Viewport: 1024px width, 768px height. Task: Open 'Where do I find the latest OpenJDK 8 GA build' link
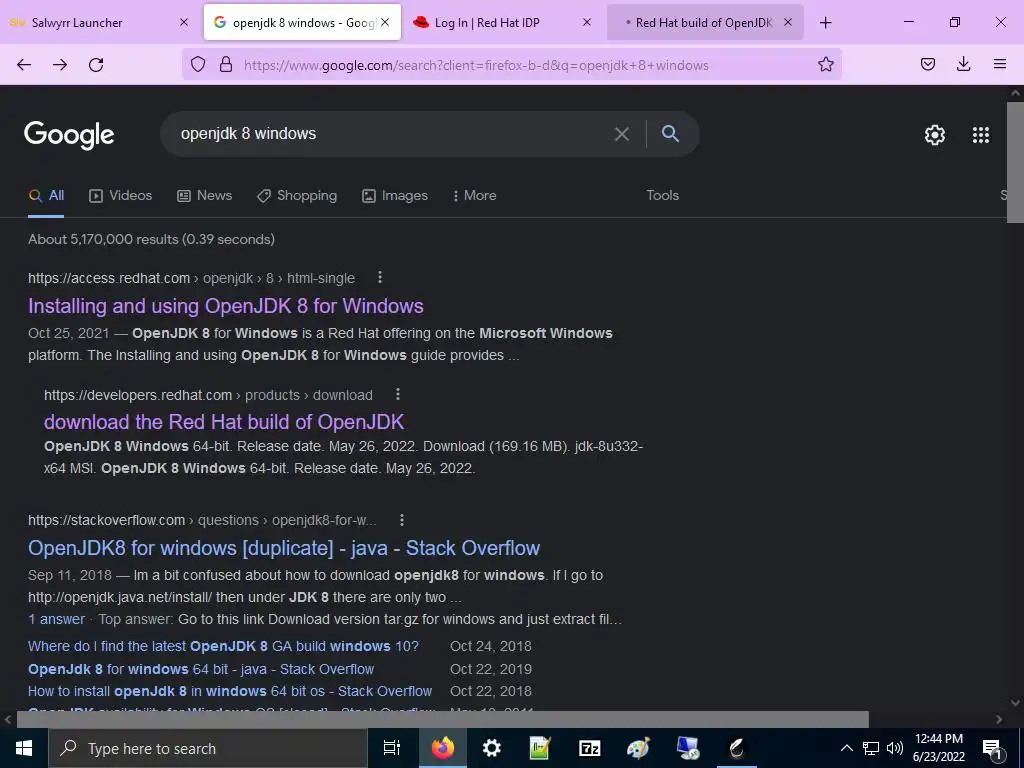point(223,646)
